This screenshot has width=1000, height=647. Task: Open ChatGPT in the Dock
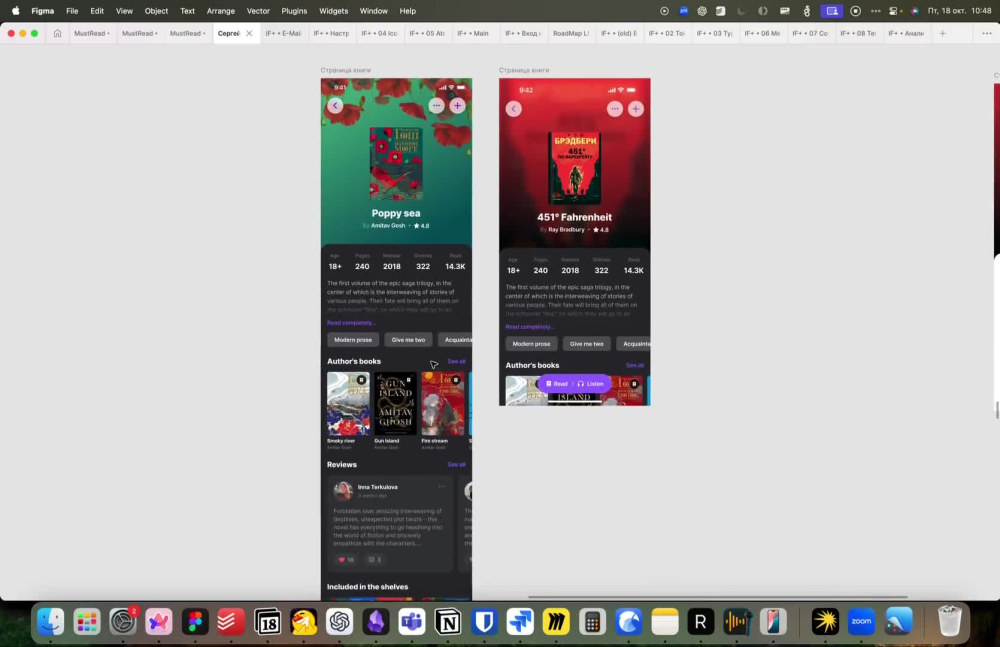click(339, 621)
